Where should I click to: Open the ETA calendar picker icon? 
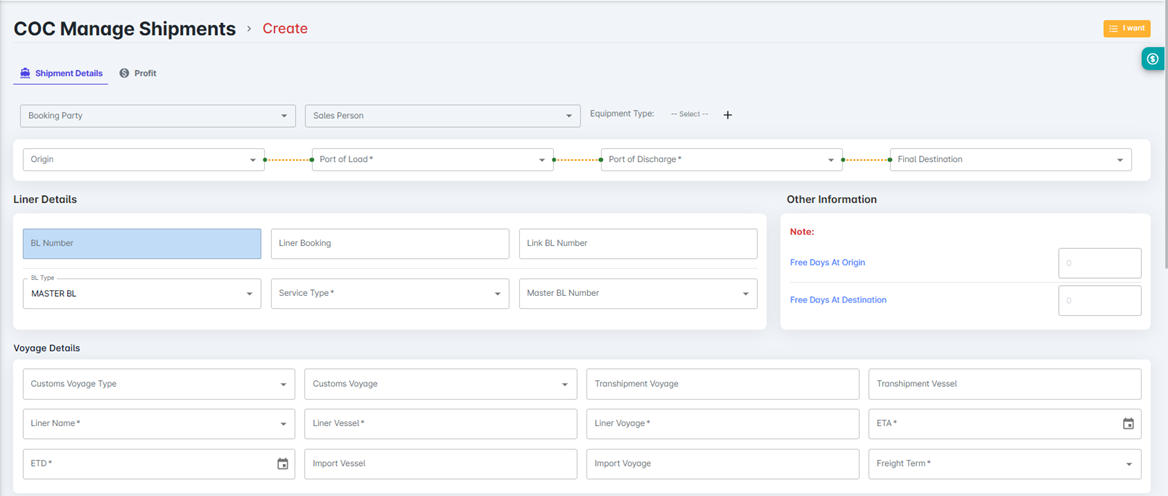pyautogui.click(x=1128, y=424)
